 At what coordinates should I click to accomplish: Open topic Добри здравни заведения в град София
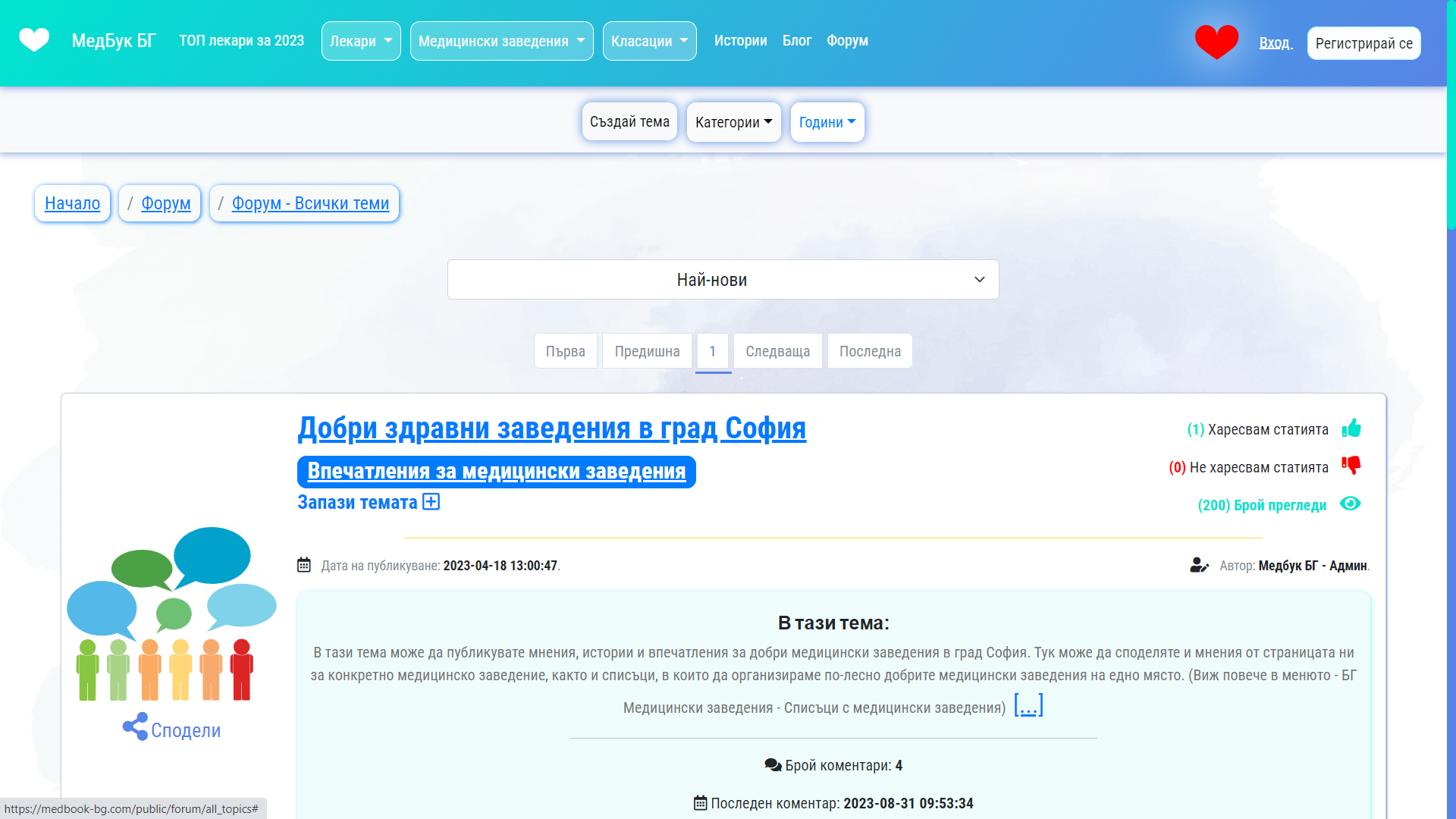[x=551, y=428]
